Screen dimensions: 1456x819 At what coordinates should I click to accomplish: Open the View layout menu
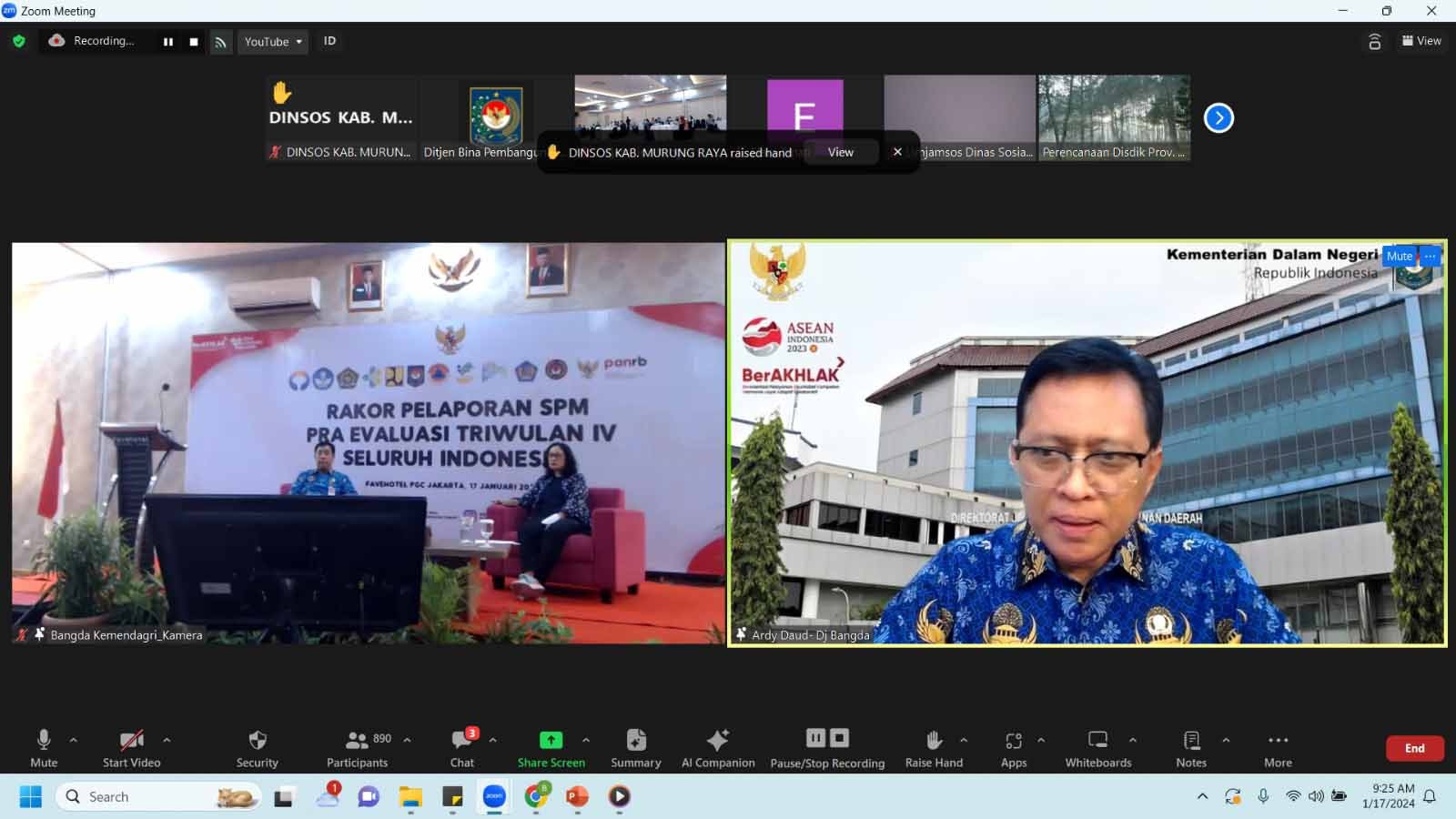coord(1421,41)
